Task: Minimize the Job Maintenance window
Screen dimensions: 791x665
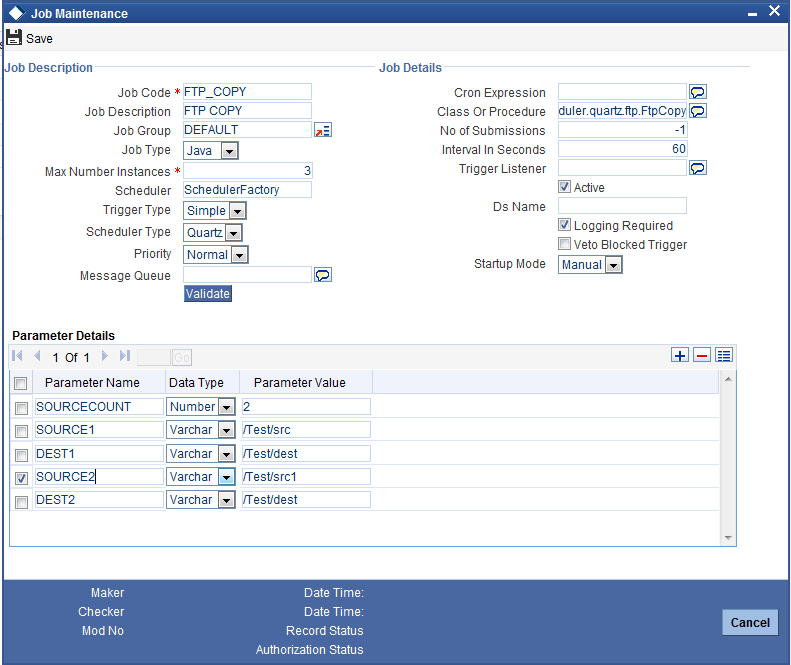Action: coord(752,14)
